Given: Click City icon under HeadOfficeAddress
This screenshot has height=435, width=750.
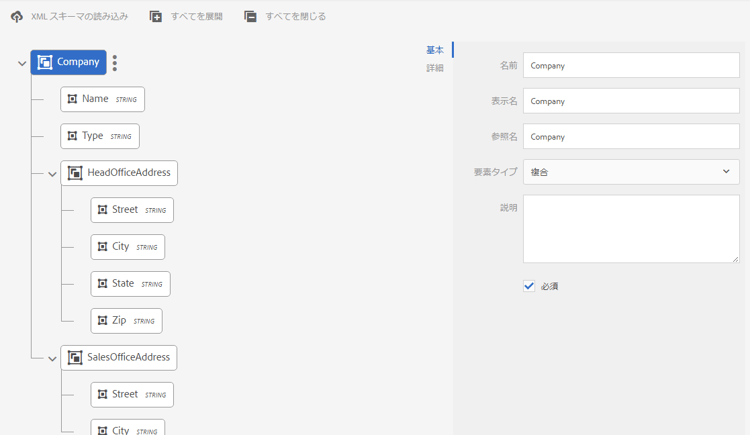Looking at the screenshot, I should pyautogui.click(x=102, y=246).
